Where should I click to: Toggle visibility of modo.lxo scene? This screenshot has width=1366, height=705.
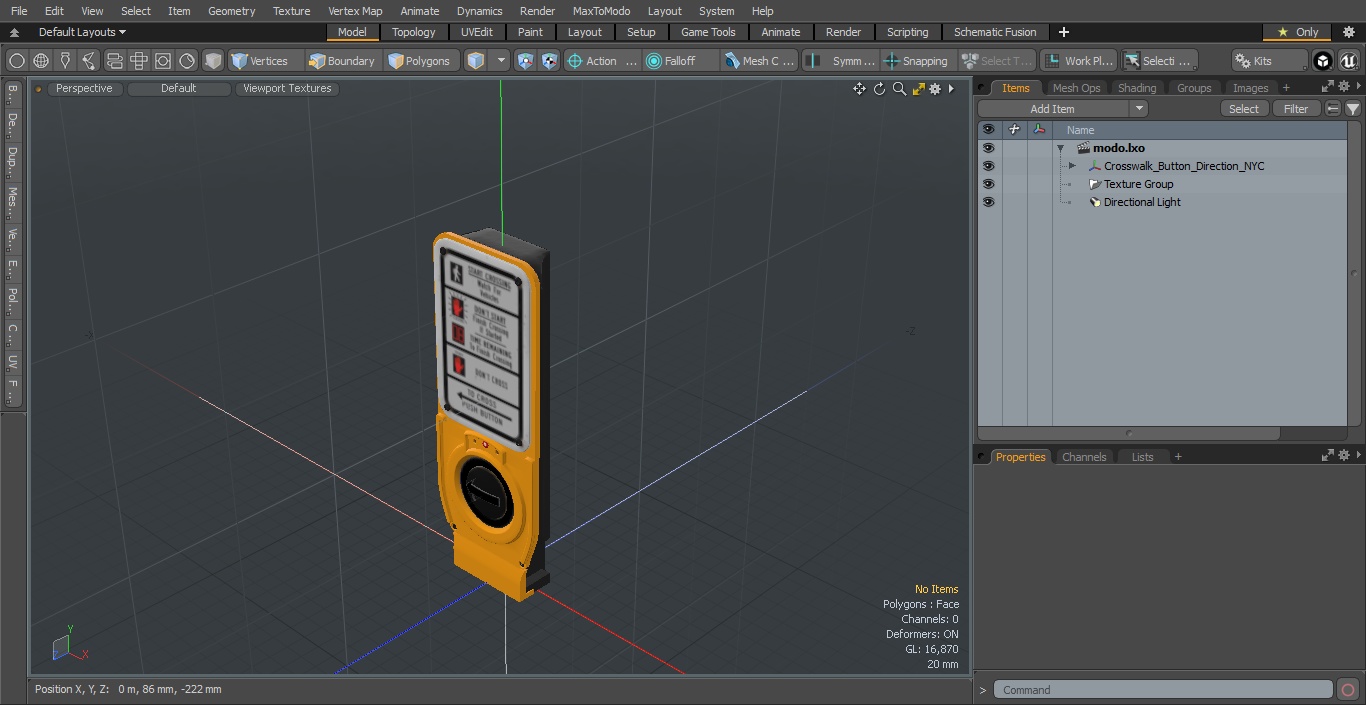988,148
